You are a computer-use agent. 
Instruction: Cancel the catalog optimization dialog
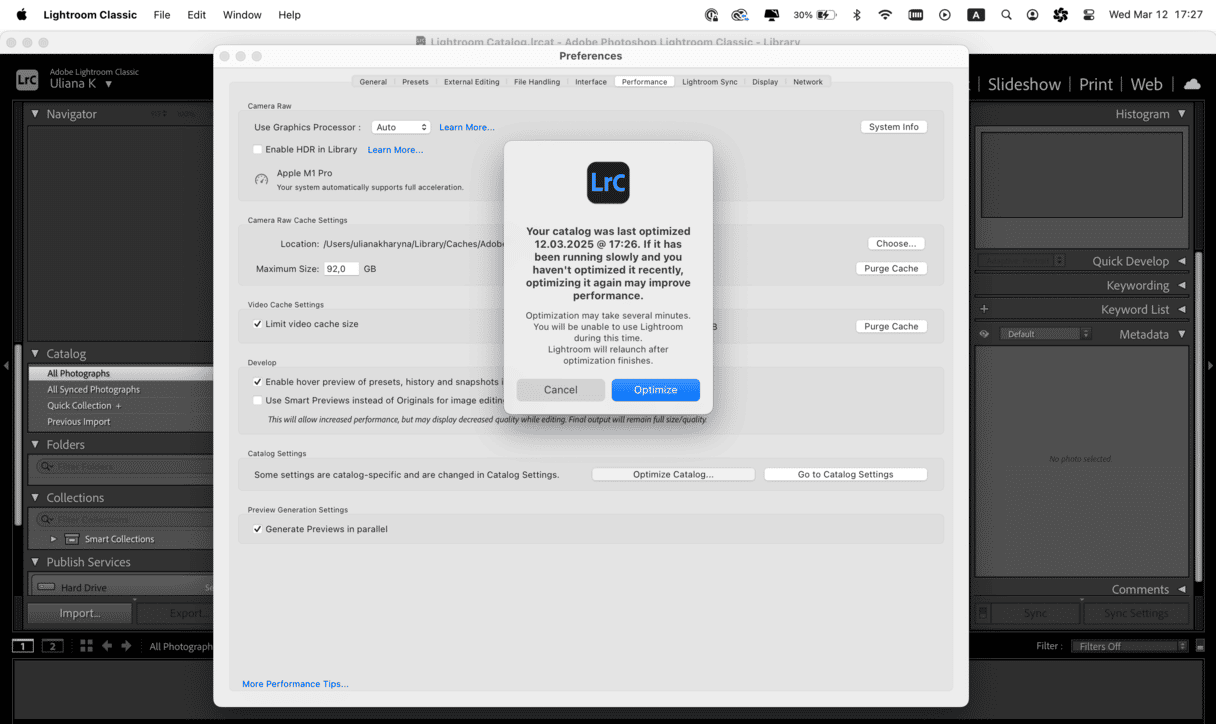tap(561, 390)
